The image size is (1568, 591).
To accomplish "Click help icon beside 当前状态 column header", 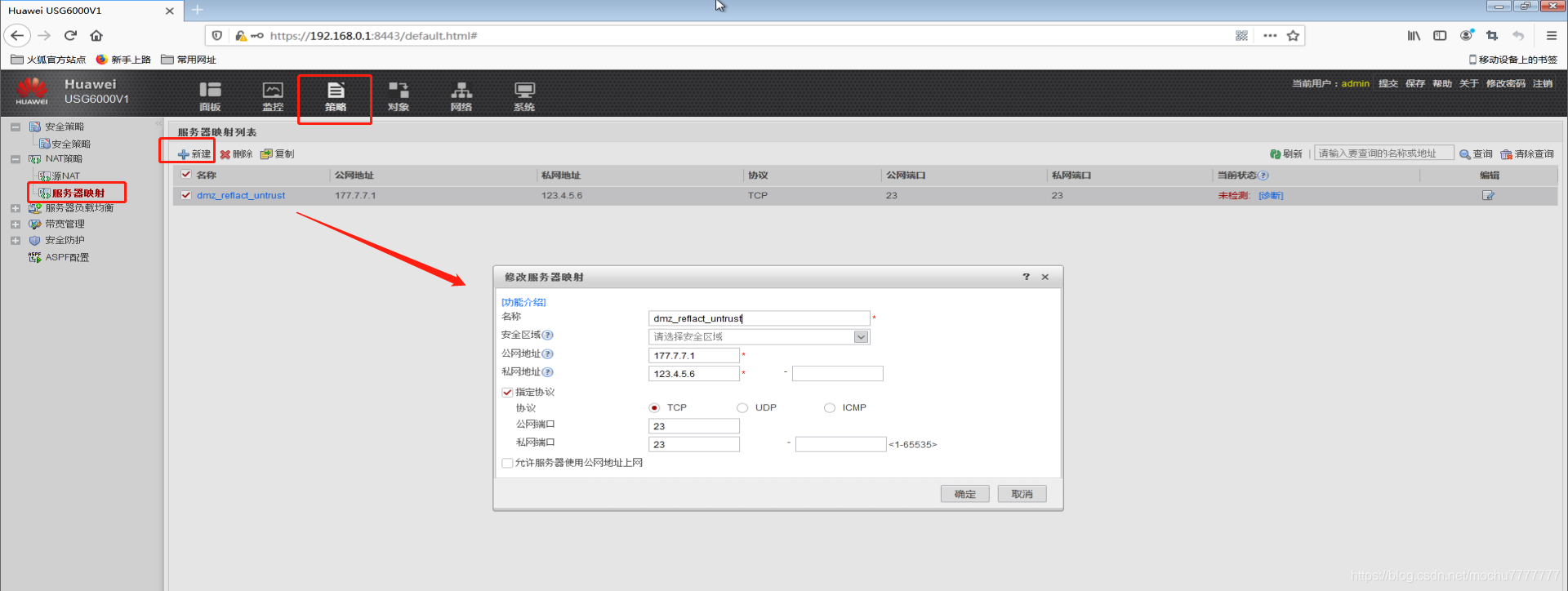I will (1263, 176).
